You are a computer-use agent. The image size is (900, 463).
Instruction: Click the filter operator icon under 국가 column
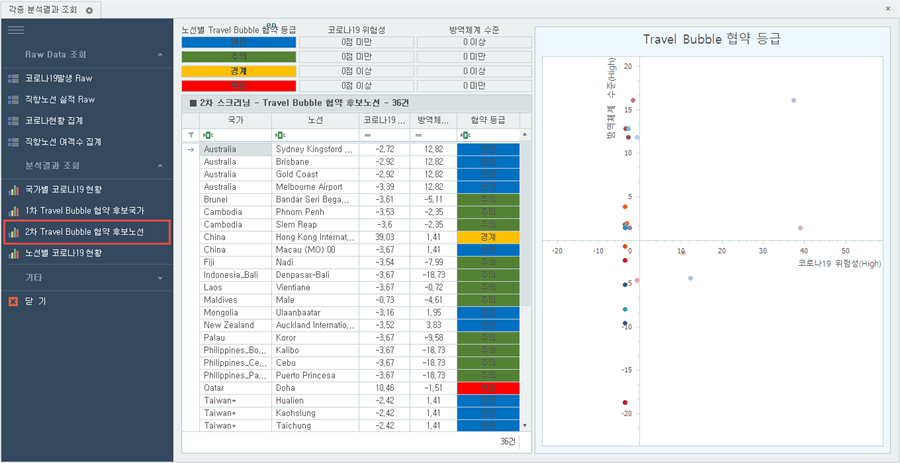point(207,134)
